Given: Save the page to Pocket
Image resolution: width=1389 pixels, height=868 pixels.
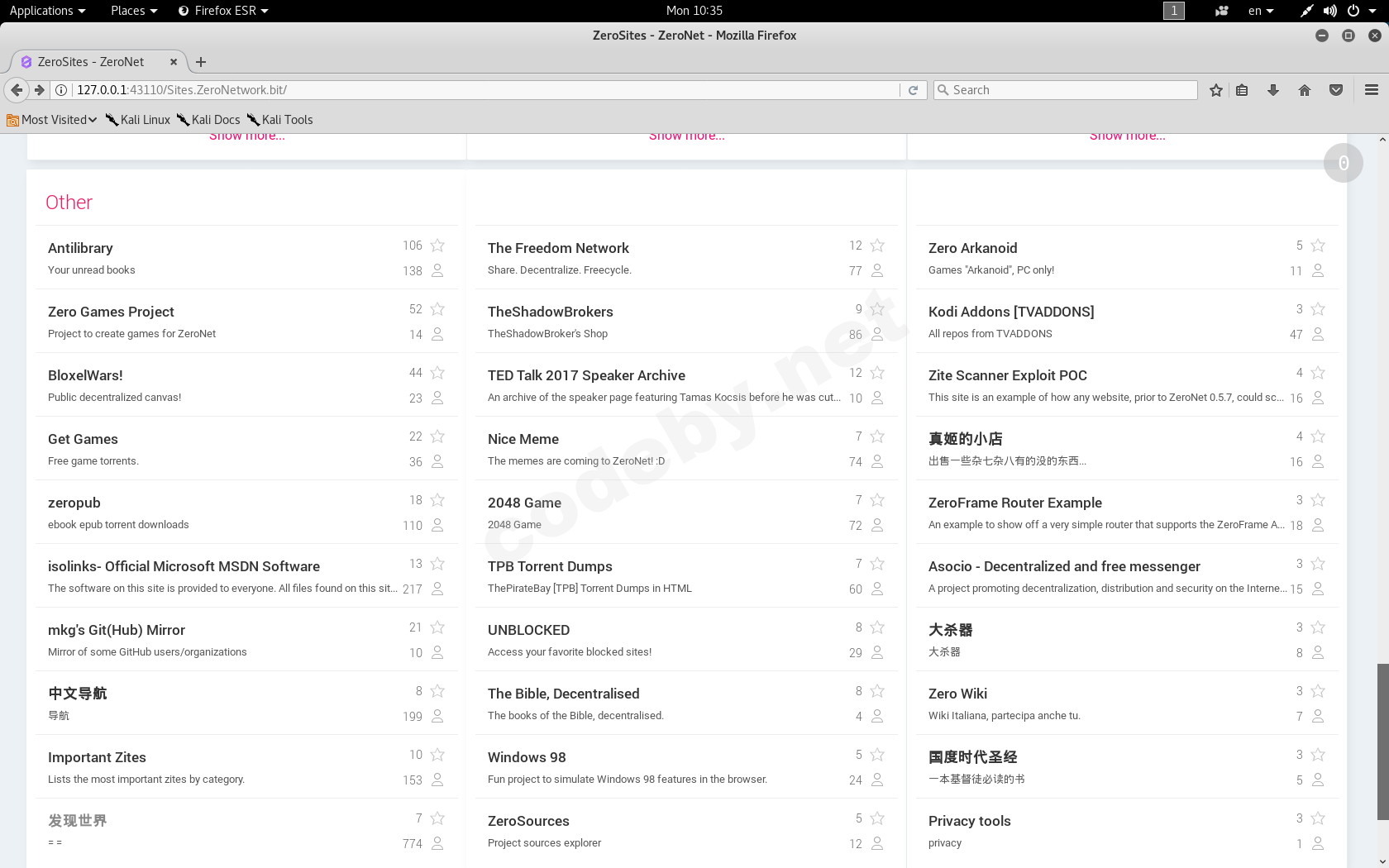Looking at the screenshot, I should point(1336,89).
